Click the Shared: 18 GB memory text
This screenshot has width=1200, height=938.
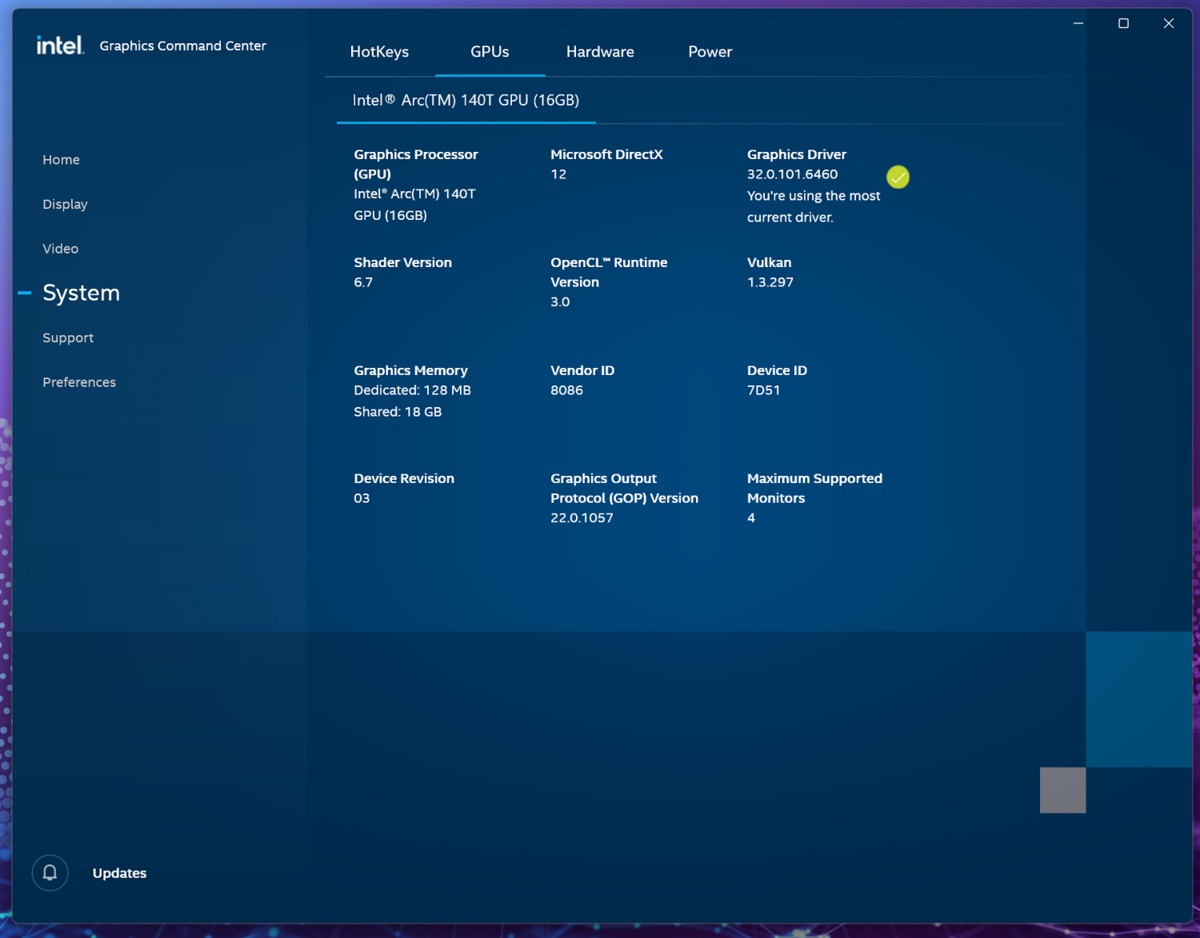pos(398,412)
